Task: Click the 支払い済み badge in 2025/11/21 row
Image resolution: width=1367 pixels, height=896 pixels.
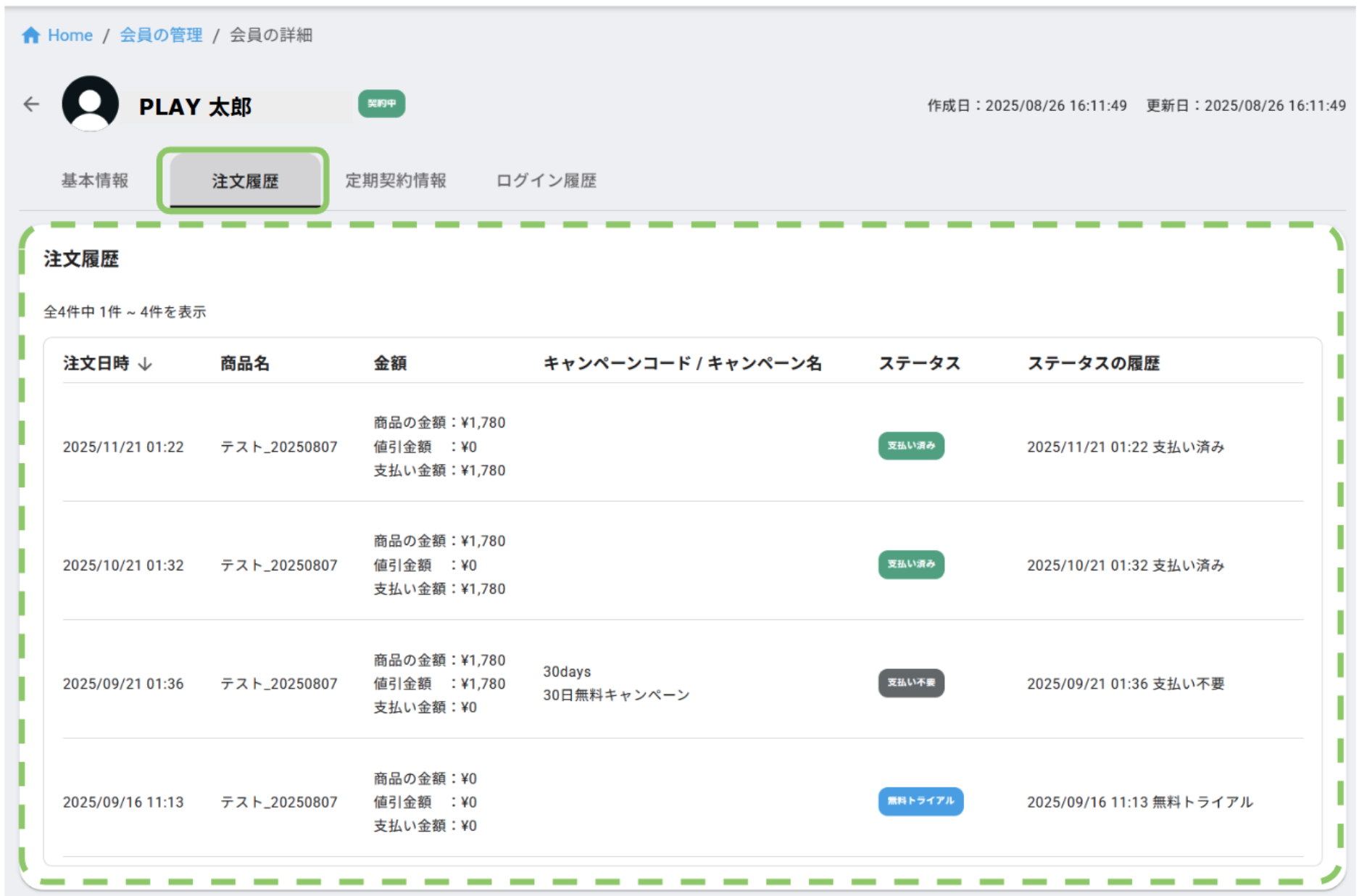Action: 911,446
